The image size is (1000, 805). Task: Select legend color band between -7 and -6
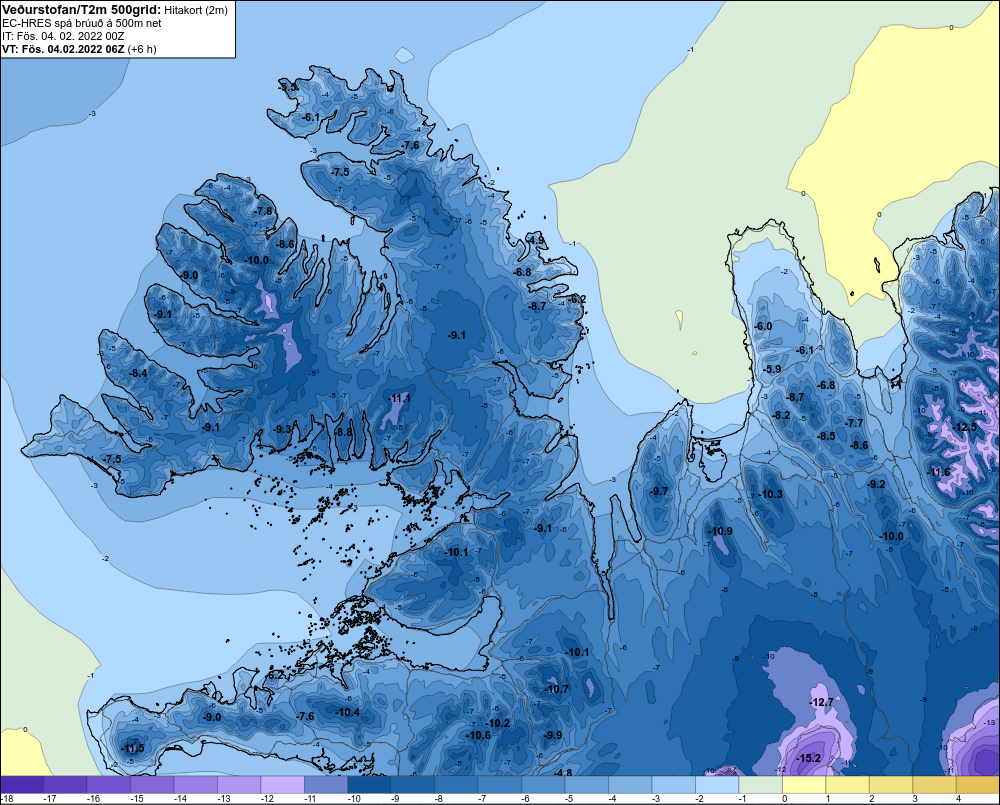(x=499, y=785)
